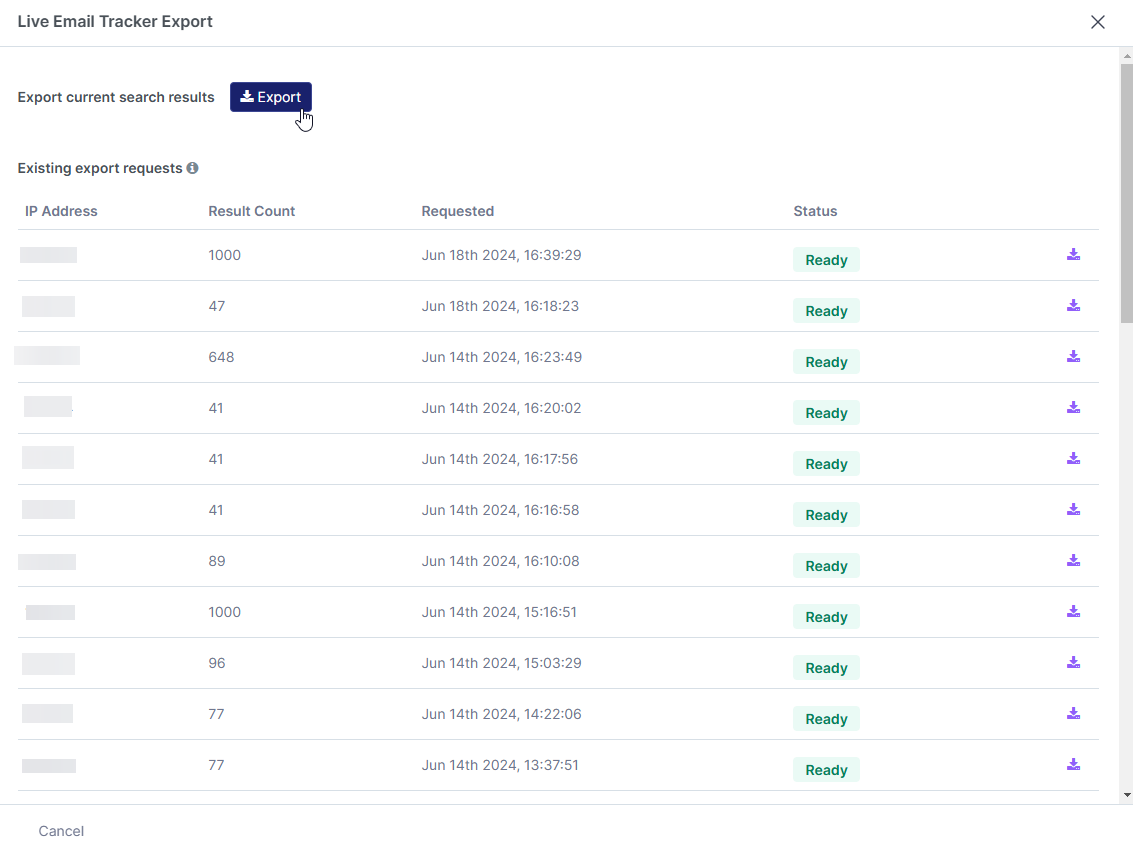Download the Jun 14th 16:17:56 export
Viewport: 1133px width, 852px height.
(1073, 458)
